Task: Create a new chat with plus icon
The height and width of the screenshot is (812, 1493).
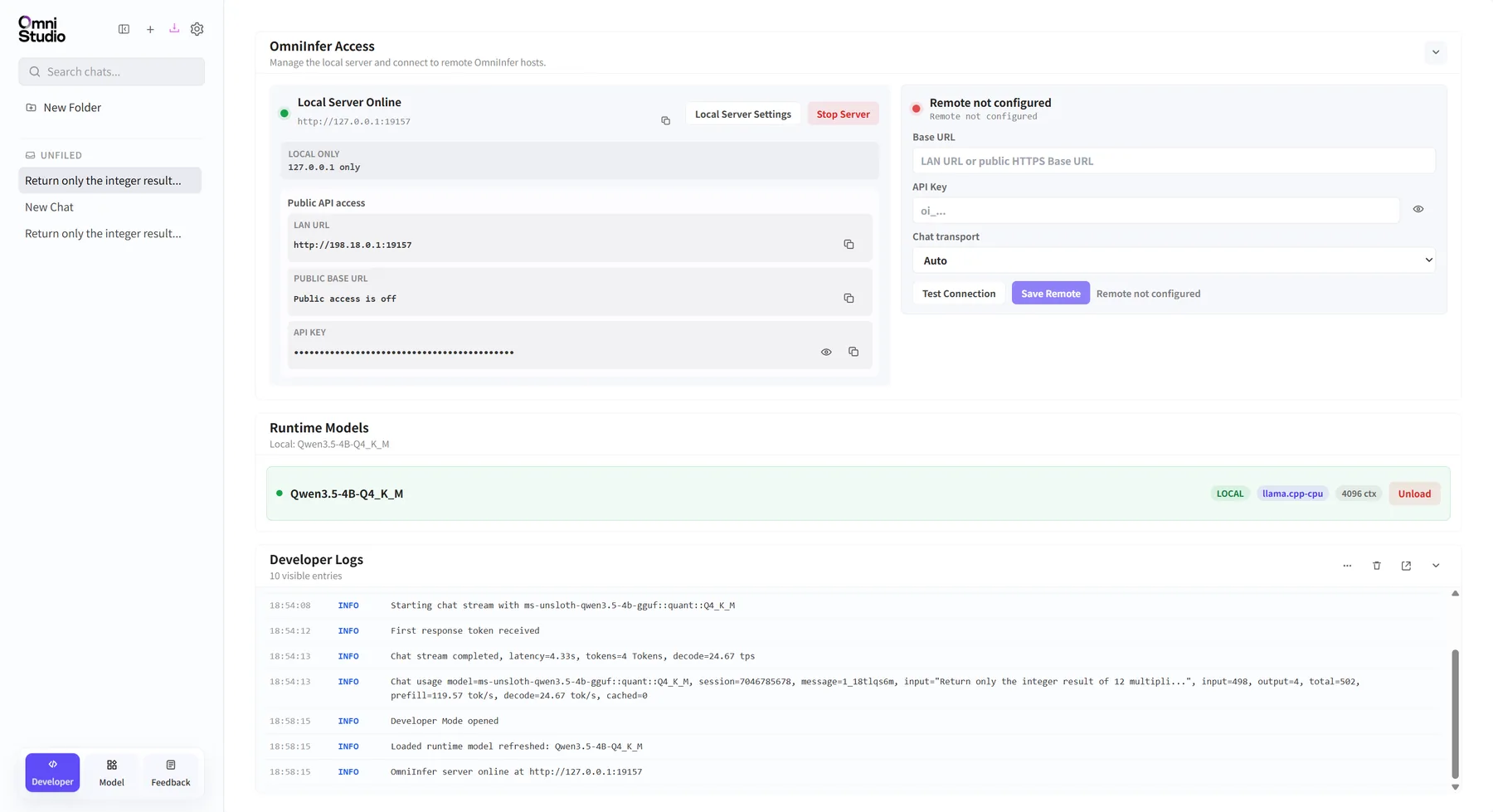Action: point(150,29)
